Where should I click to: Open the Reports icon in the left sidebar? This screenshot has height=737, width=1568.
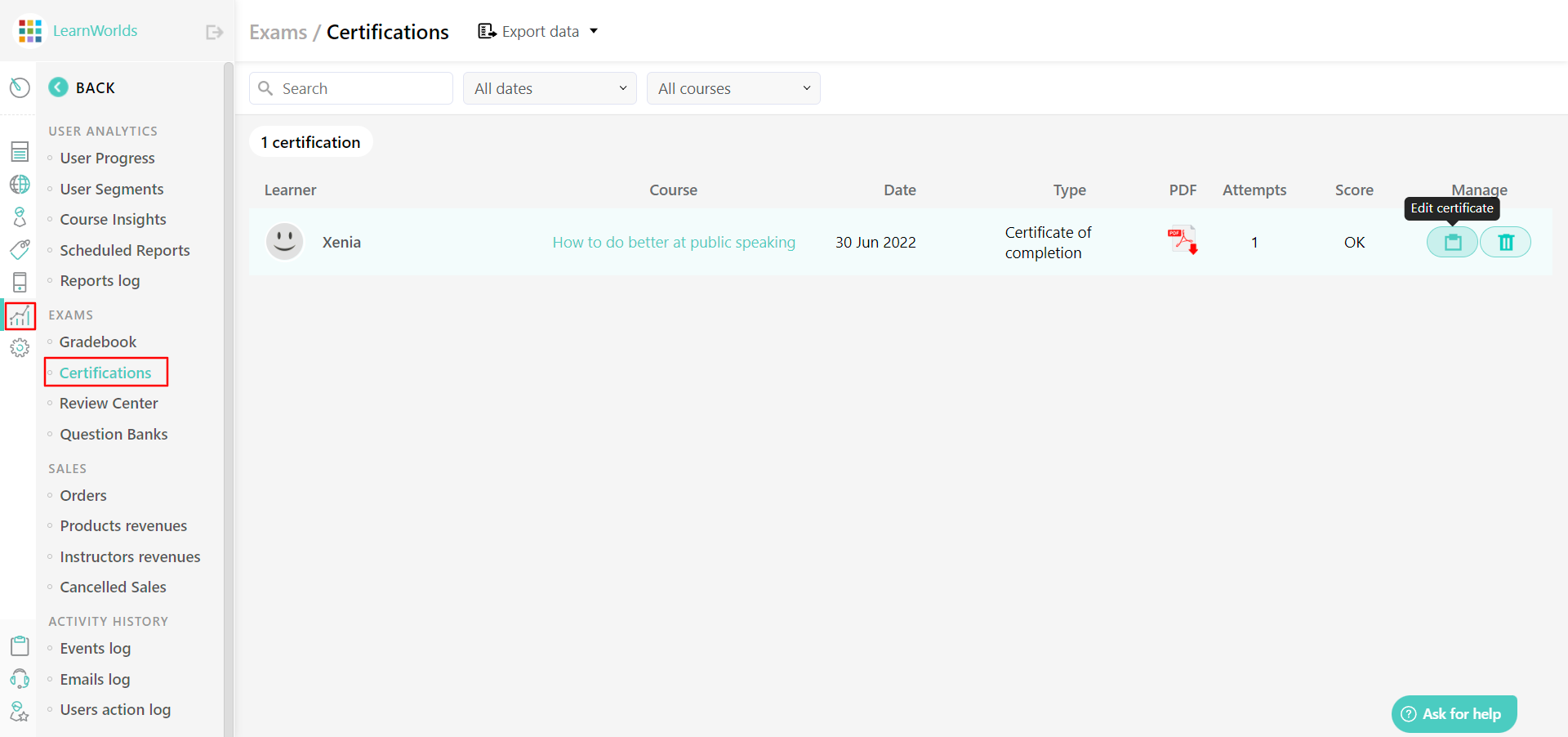[20, 151]
